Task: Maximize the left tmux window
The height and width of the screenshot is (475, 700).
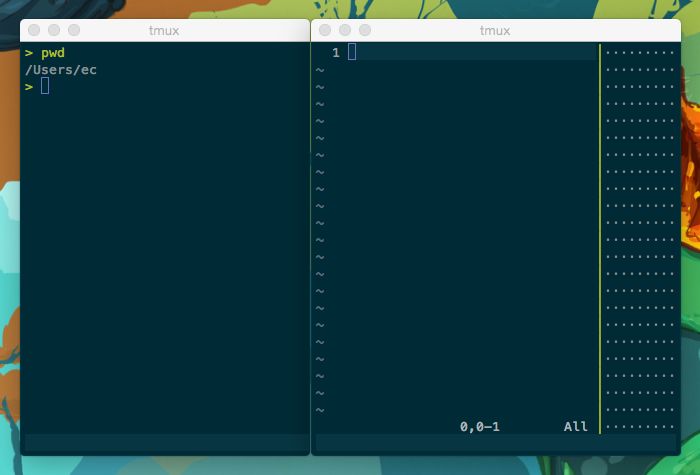Action: point(74,30)
